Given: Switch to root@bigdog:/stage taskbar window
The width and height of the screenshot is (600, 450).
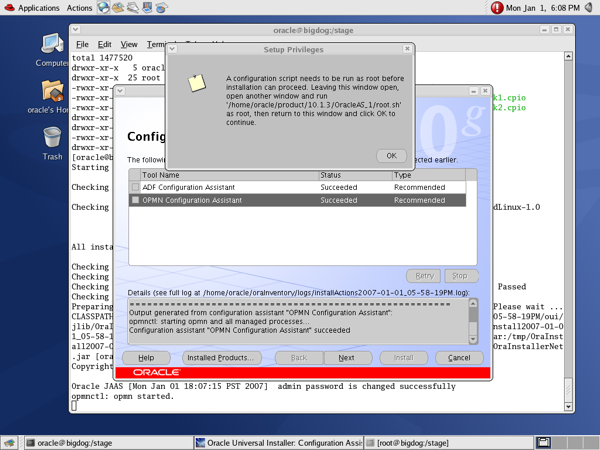Looking at the screenshot, I should [x=448, y=443].
